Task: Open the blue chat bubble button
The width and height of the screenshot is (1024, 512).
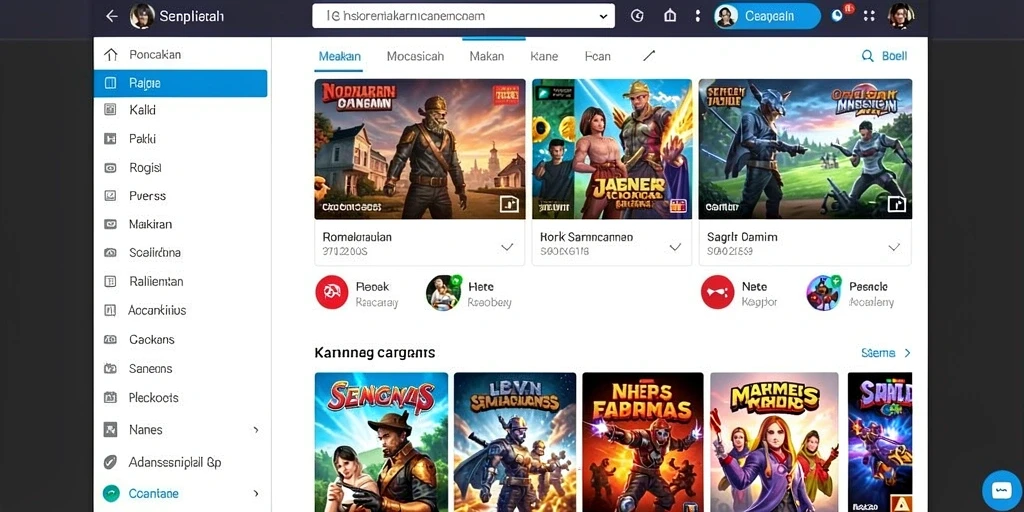Action: click(x=1001, y=490)
